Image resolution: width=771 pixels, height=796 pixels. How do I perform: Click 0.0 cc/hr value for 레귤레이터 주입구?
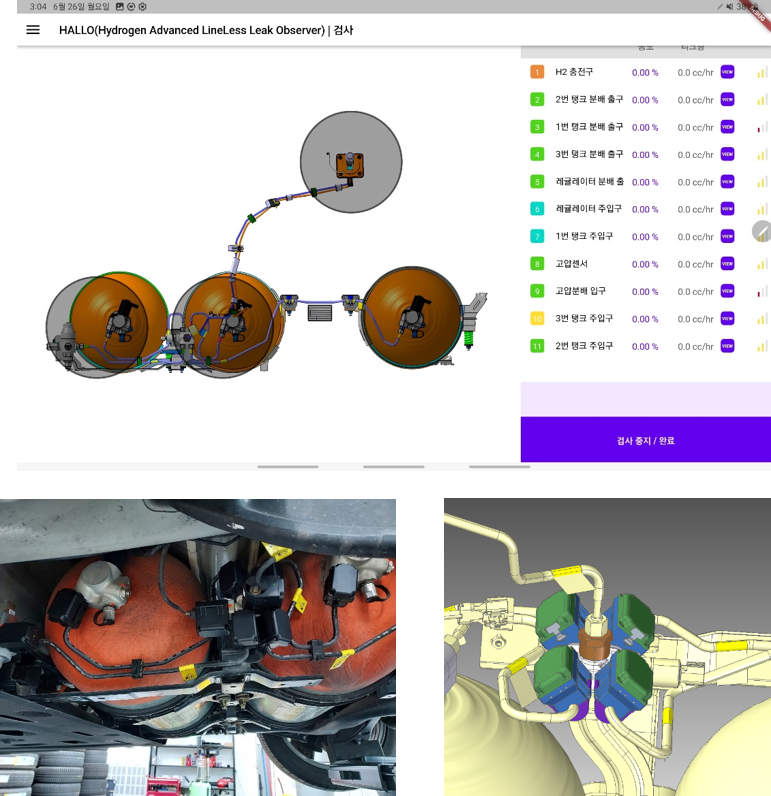click(x=695, y=209)
